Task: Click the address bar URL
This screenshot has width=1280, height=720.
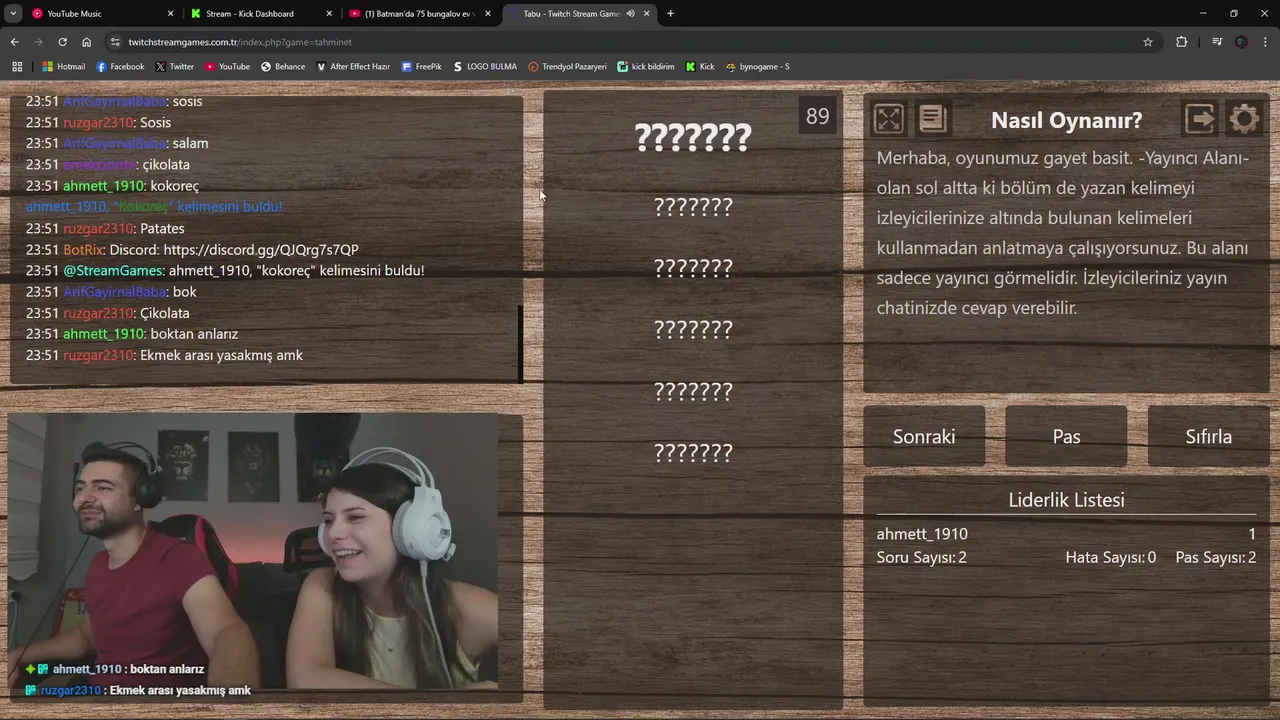Action: [x=240, y=42]
